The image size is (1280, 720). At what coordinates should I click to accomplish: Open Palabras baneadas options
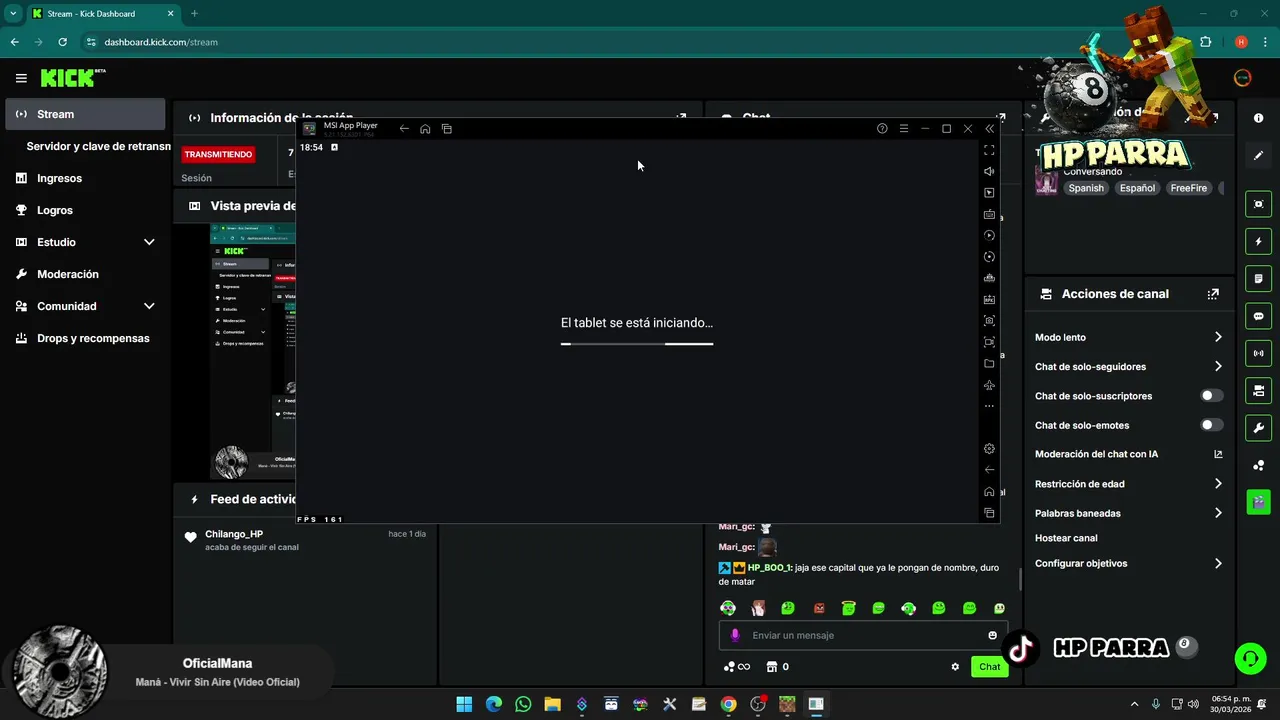pyautogui.click(x=1128, y=513)
